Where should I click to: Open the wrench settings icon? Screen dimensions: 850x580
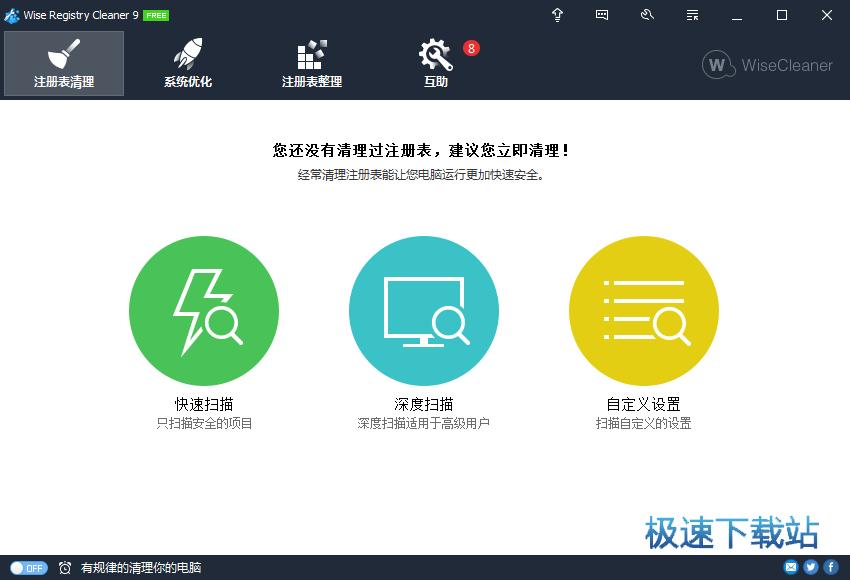(x=647, y=15)
